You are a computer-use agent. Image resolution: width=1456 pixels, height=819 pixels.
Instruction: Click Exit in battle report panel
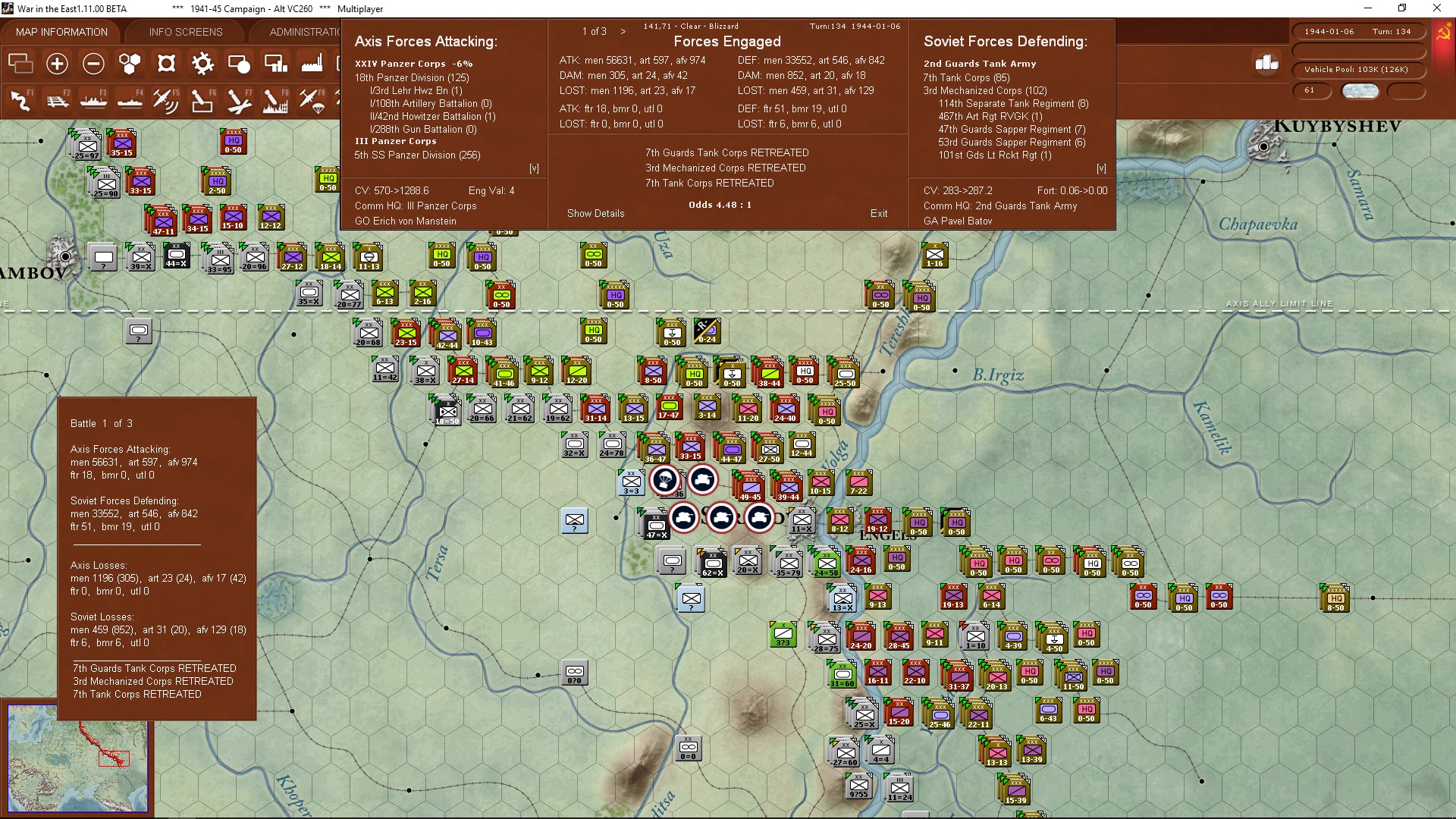click(x=878, y=213)
